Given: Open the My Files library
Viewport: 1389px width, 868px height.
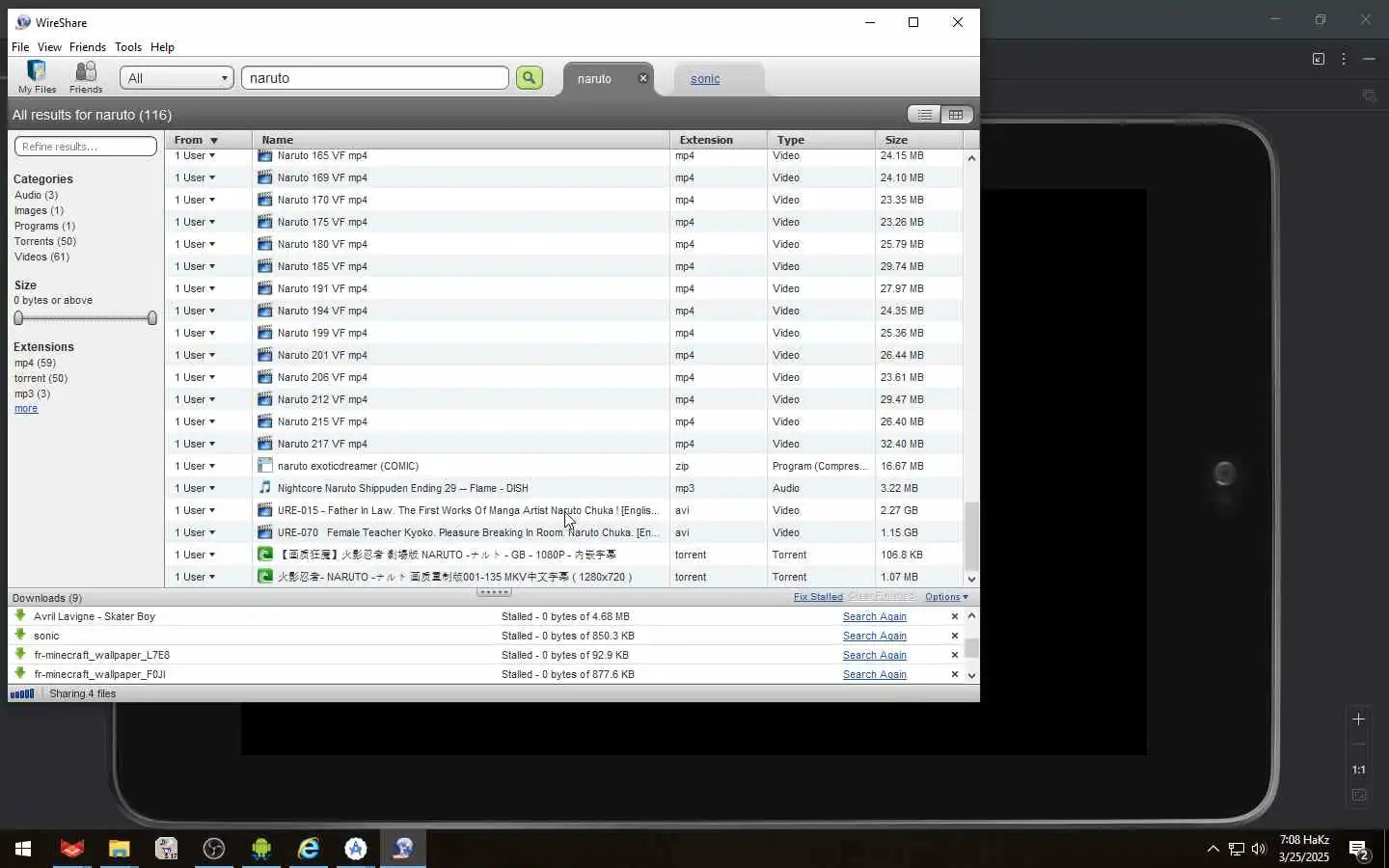Looking at the screenshot, I should coord(37,77).
